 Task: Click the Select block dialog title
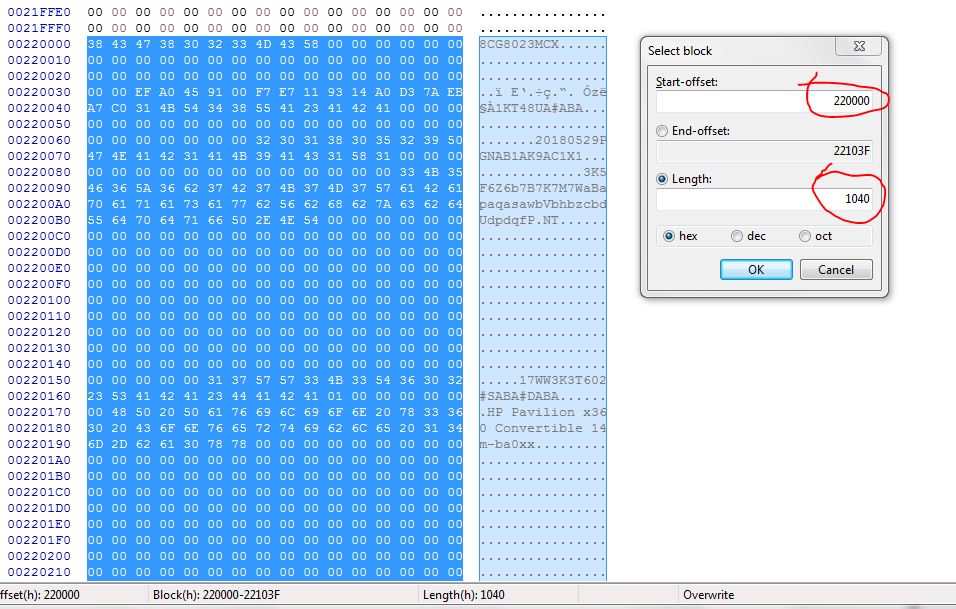click(680, 51)
